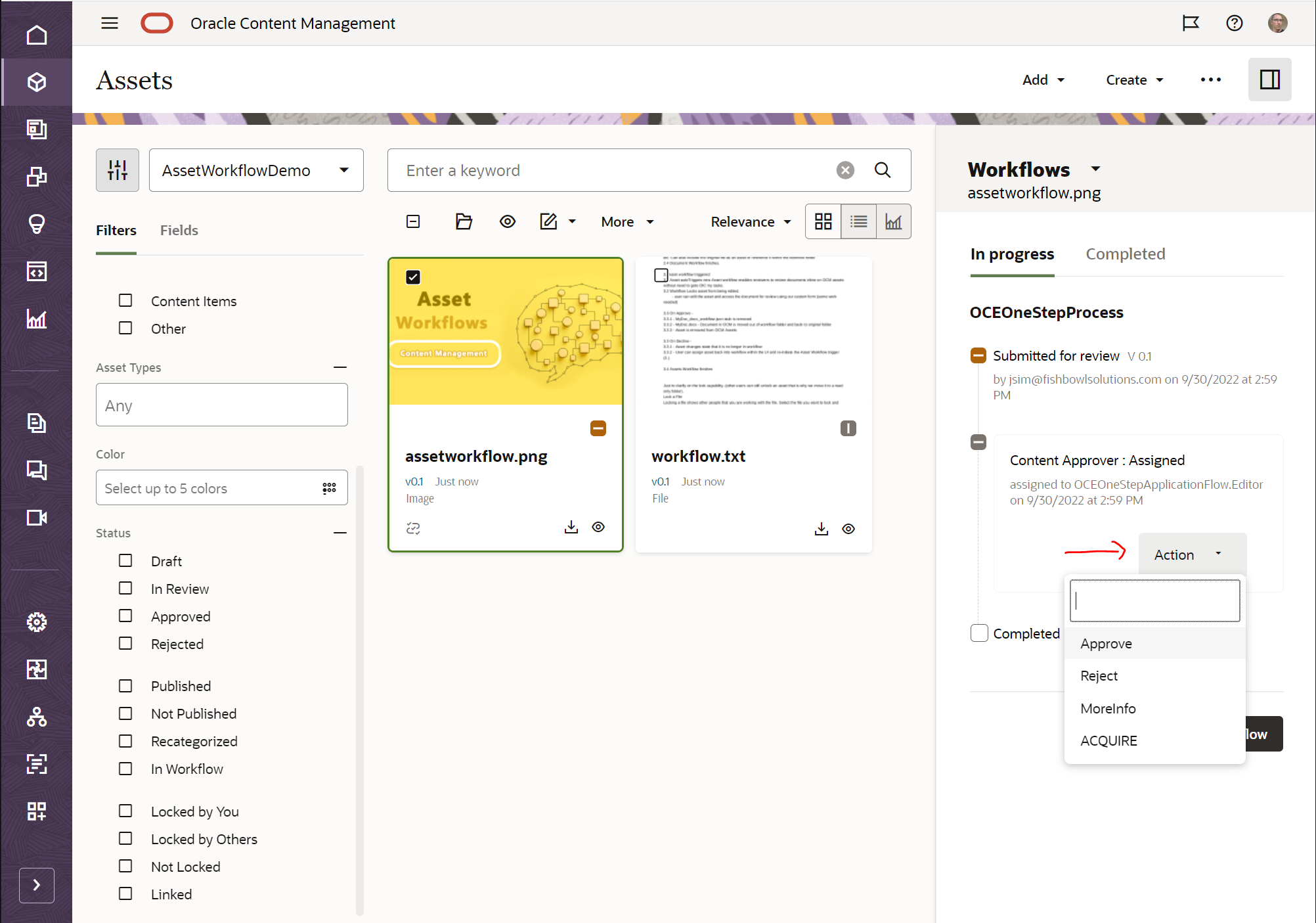
Task: Click the hamburger menu icon
Action: coord(110,23)
